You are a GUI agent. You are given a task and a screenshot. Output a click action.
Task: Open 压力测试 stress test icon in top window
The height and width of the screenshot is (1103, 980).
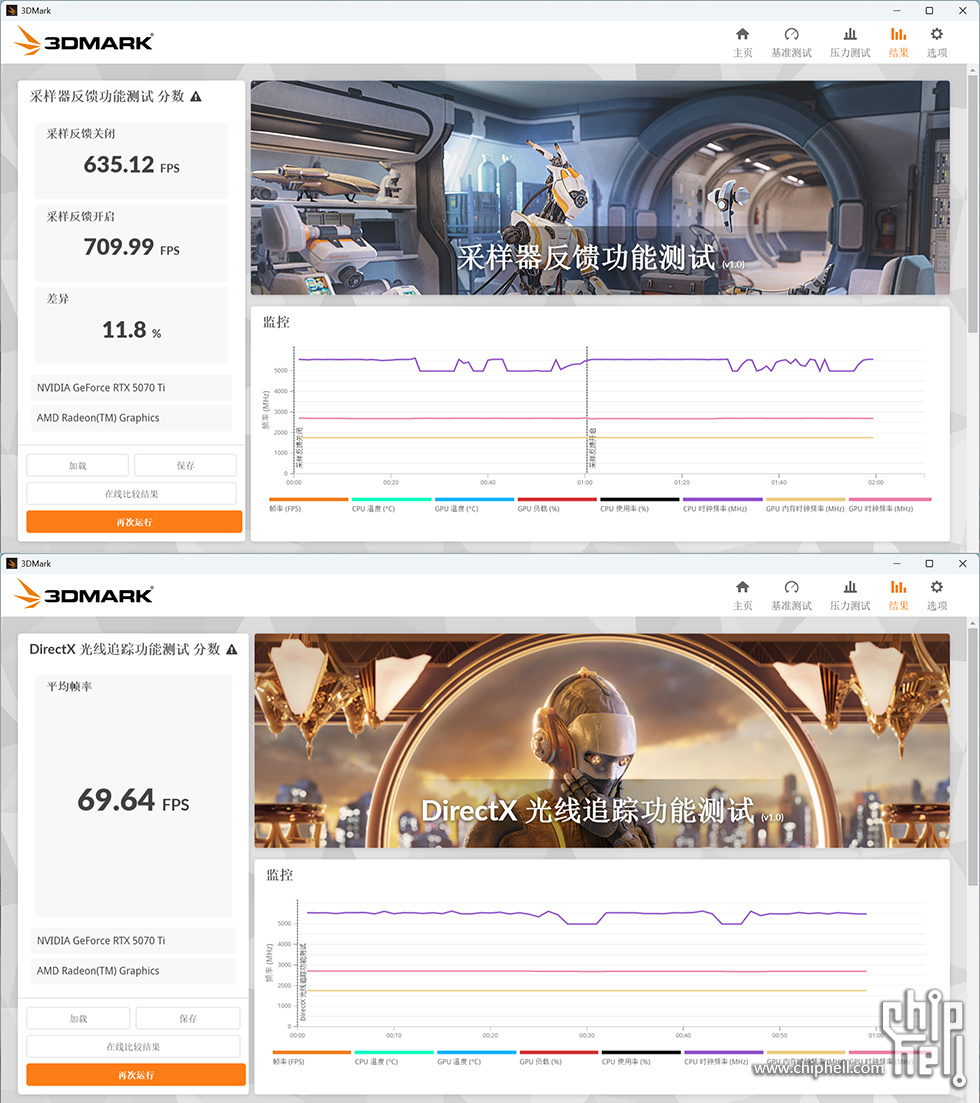[850, 42]
